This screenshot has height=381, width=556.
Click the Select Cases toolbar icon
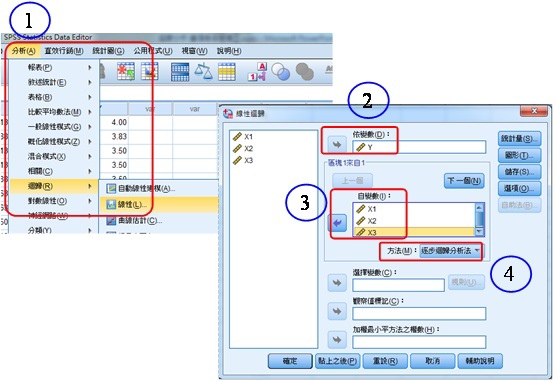227,72
